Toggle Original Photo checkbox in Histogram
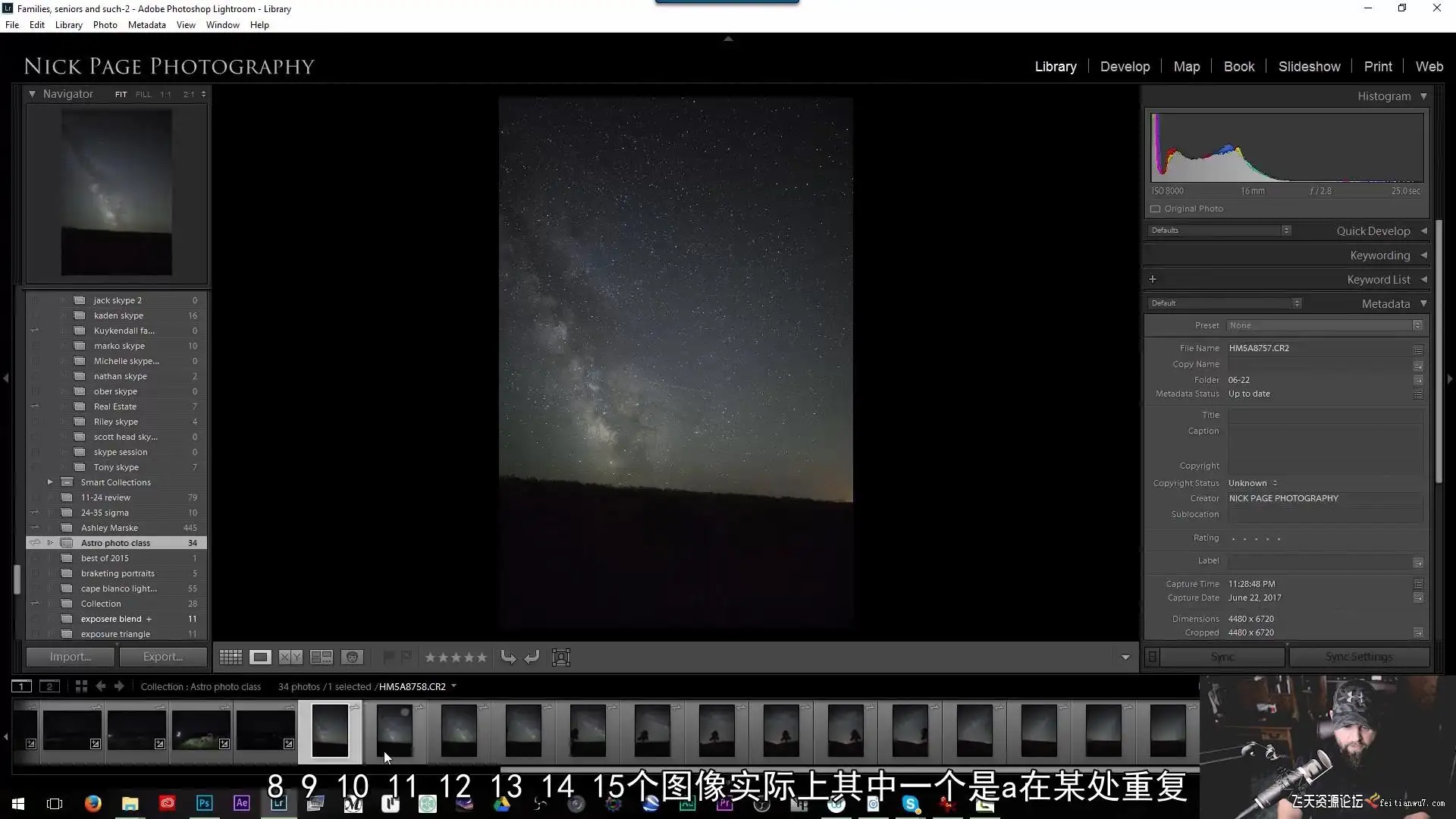Viewport: 1456px width, 819px height. [x=1155, y=209]
